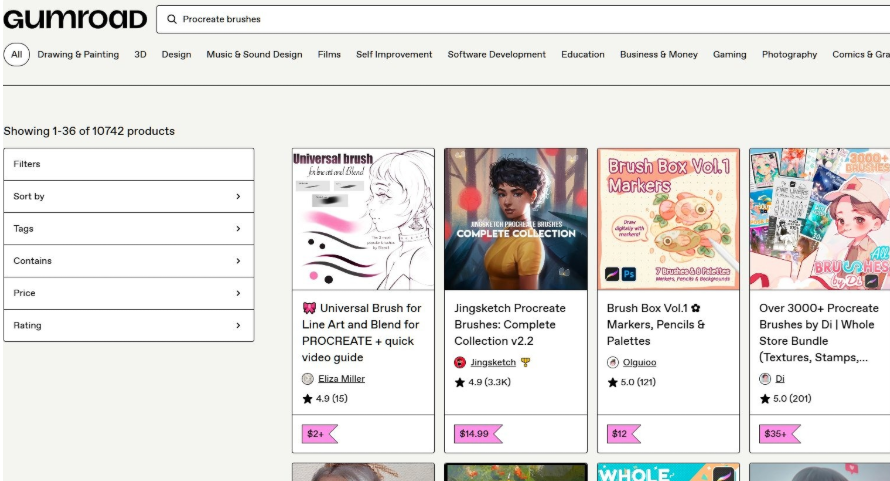This screenshot has width=890, height=481.
Task: Click the $14.99 price tag
Action: pos(478,434)
